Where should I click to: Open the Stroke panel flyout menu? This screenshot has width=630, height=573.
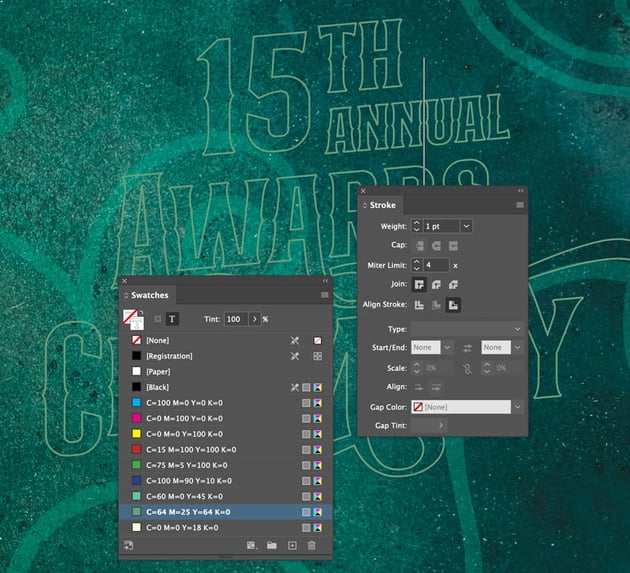(520, 205)
